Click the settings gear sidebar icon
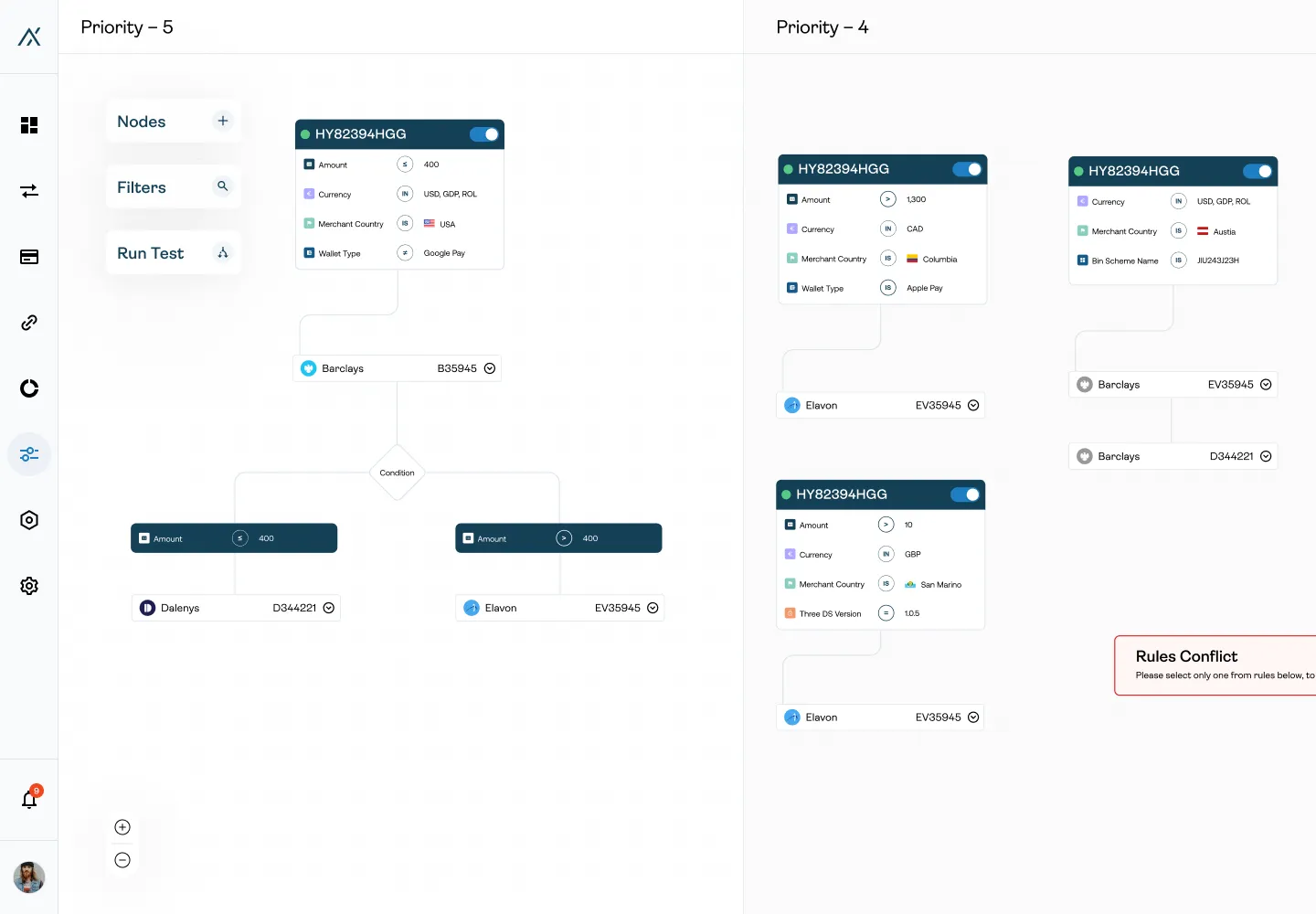The height and width of the screenshot is (914, 1316). (x=29, y=586)
